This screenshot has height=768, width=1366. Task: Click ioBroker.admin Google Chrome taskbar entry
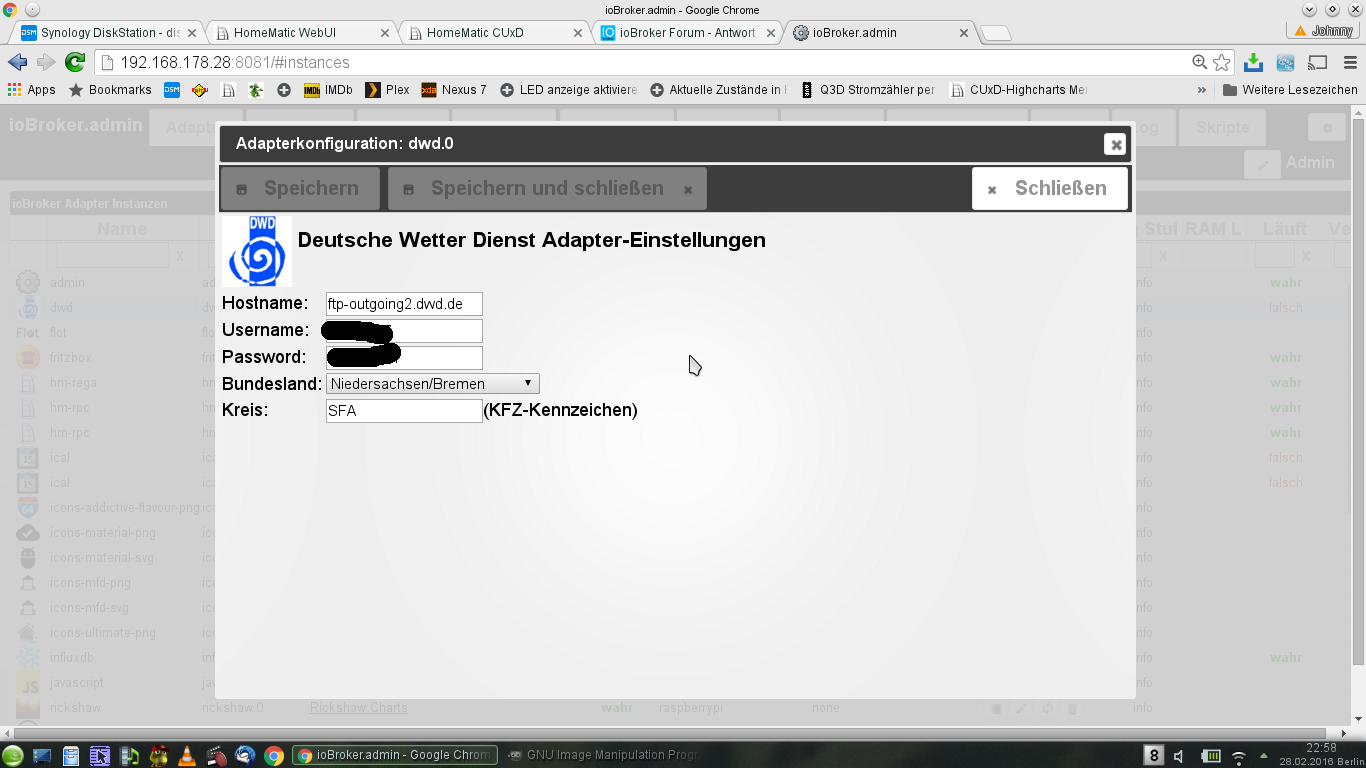(x=394, y=755)
